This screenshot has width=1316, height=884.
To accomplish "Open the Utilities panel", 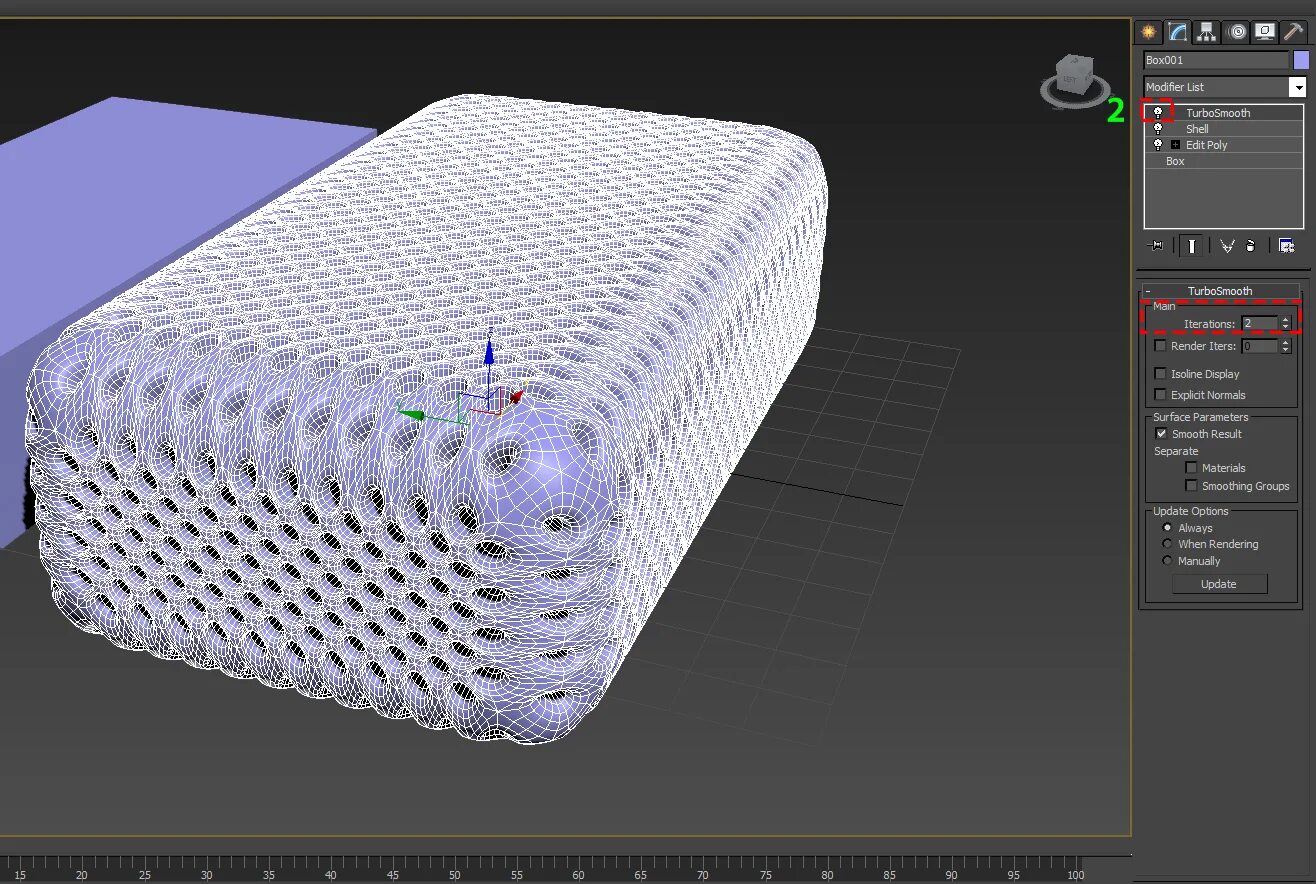I will [1295, 31].
